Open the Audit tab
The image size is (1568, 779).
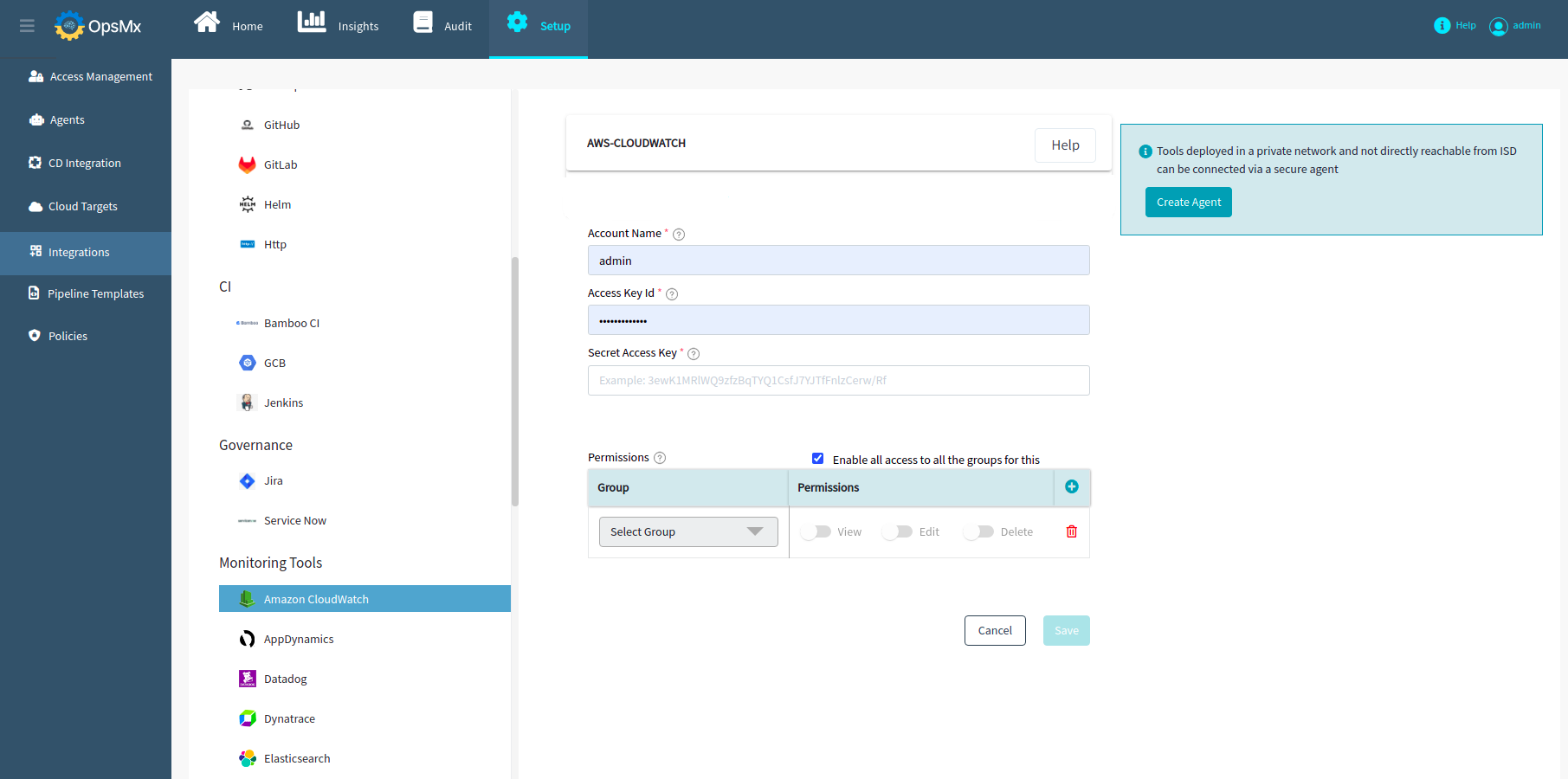(x=442, y=26)
